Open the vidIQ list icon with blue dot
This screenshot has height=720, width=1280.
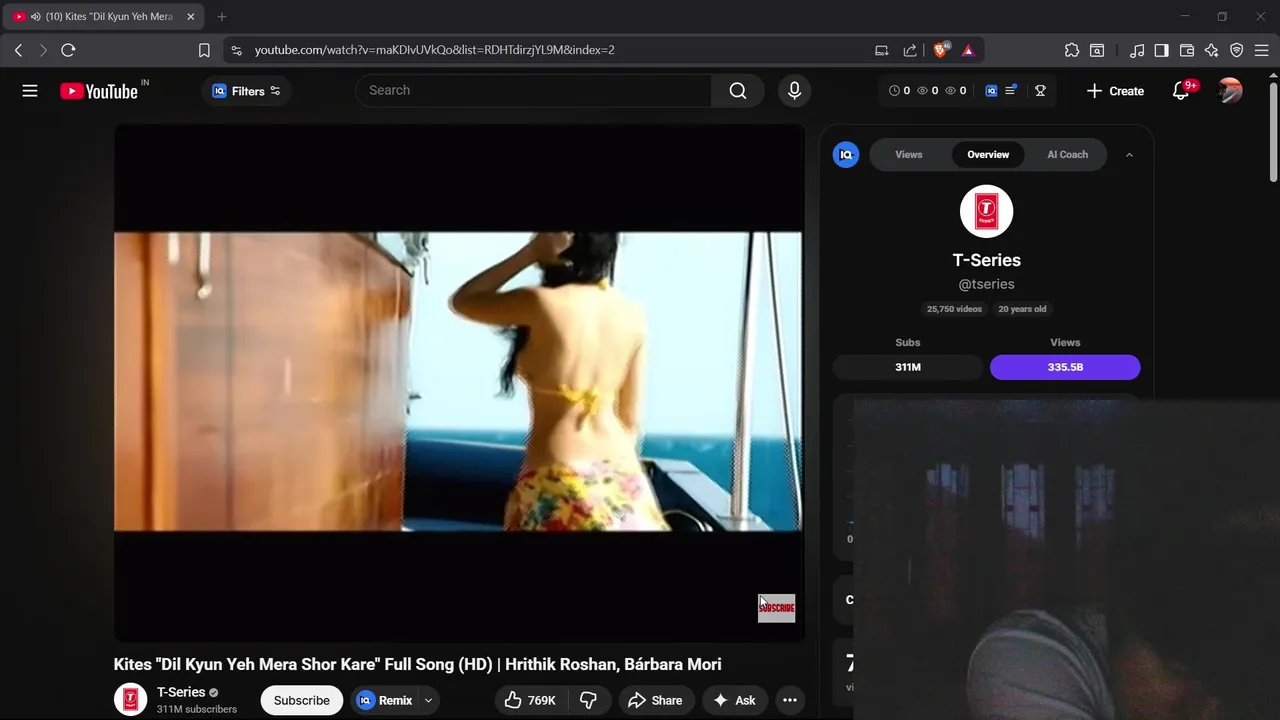click(x=1011, y=91)
